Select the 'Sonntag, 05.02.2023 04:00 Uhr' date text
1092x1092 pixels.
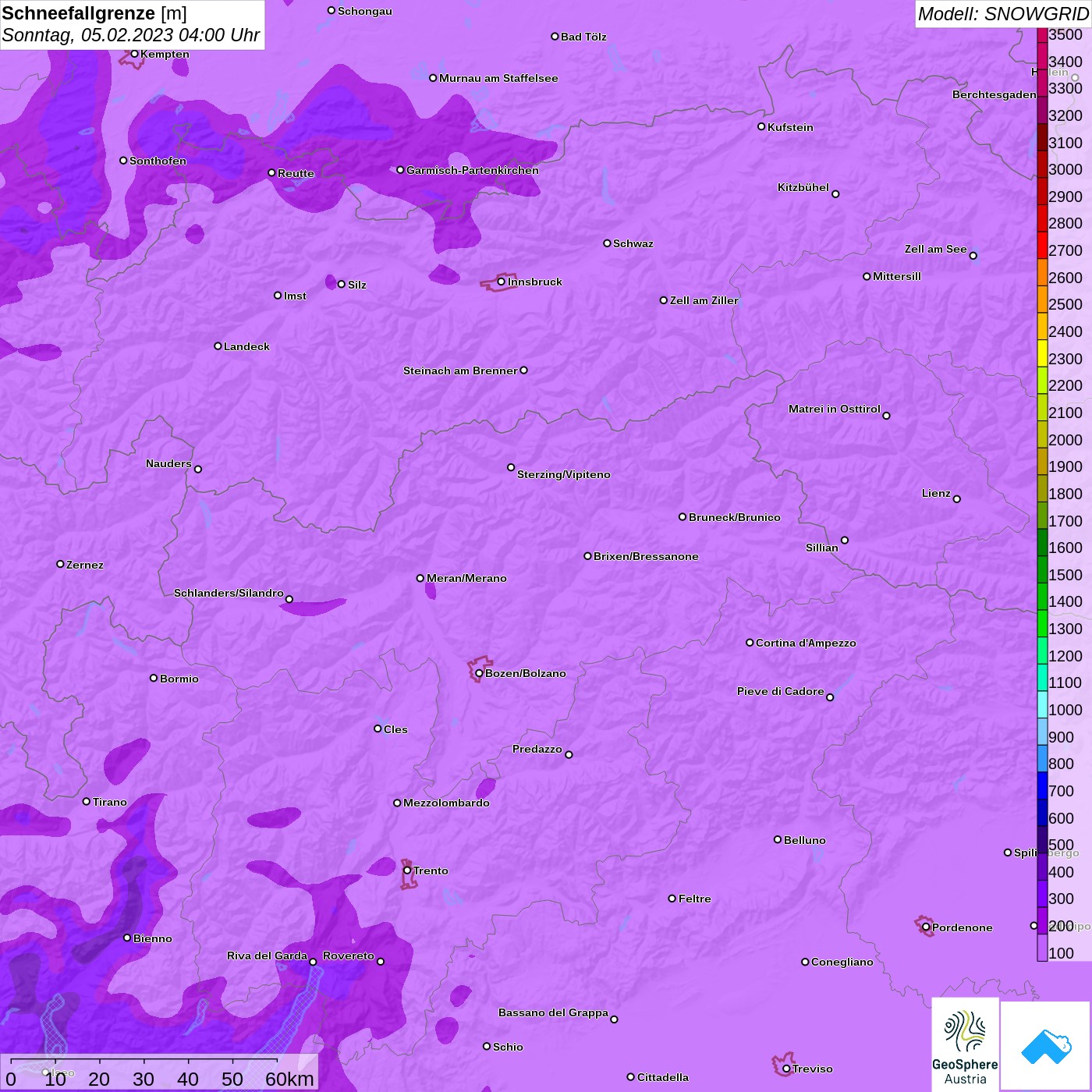coord(131,35)
